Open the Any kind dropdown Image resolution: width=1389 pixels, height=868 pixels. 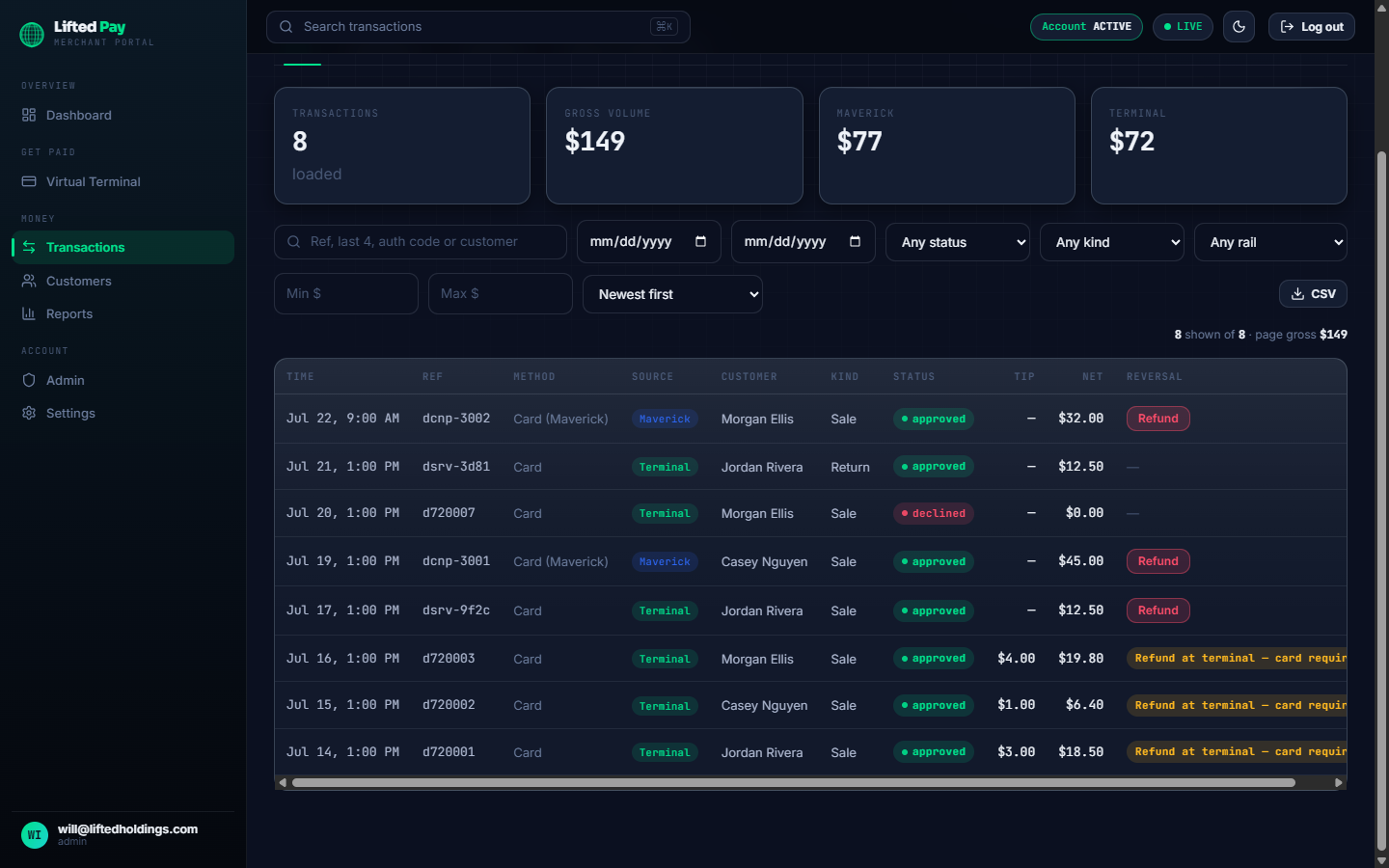[1112, 242]
